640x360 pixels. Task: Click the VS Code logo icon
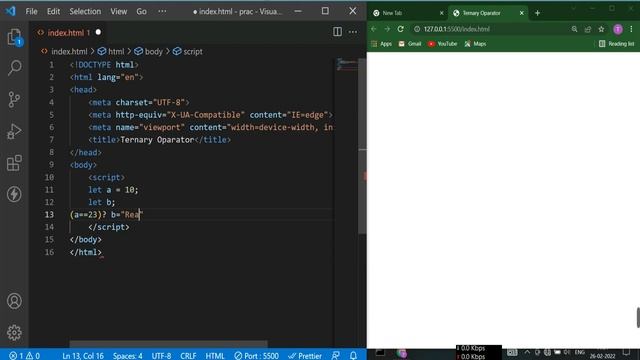[x=10, y=11]
